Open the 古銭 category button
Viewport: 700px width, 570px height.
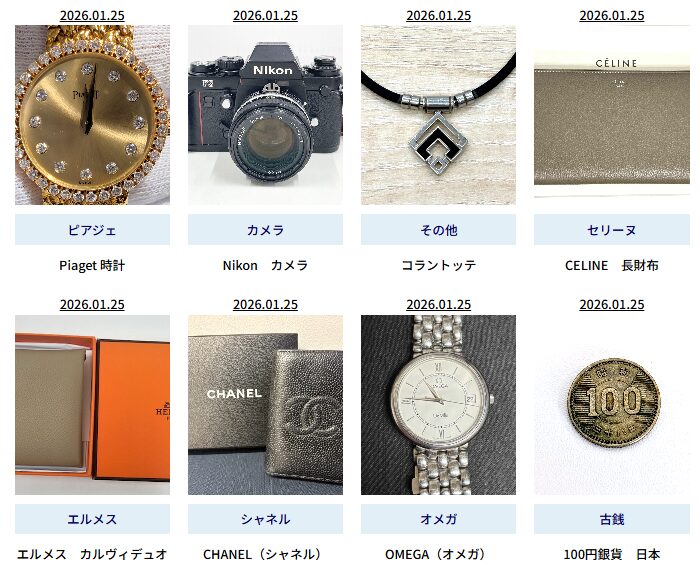click(x=612, y=519)
